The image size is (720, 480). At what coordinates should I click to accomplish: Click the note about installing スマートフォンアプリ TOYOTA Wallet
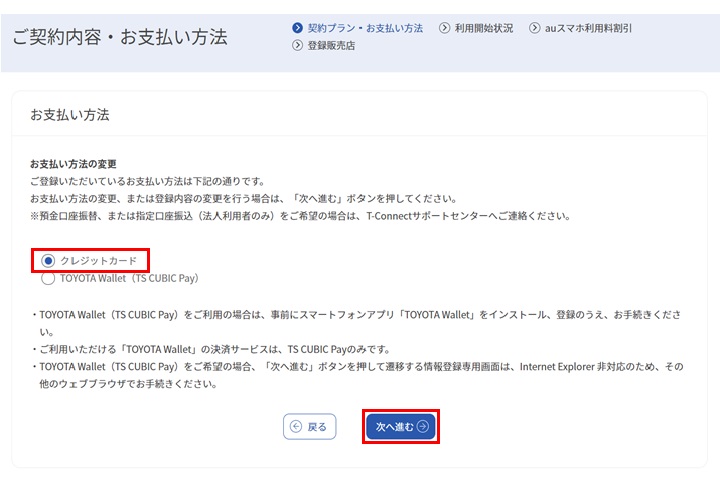pyautogui.click(x=356, y=323)
